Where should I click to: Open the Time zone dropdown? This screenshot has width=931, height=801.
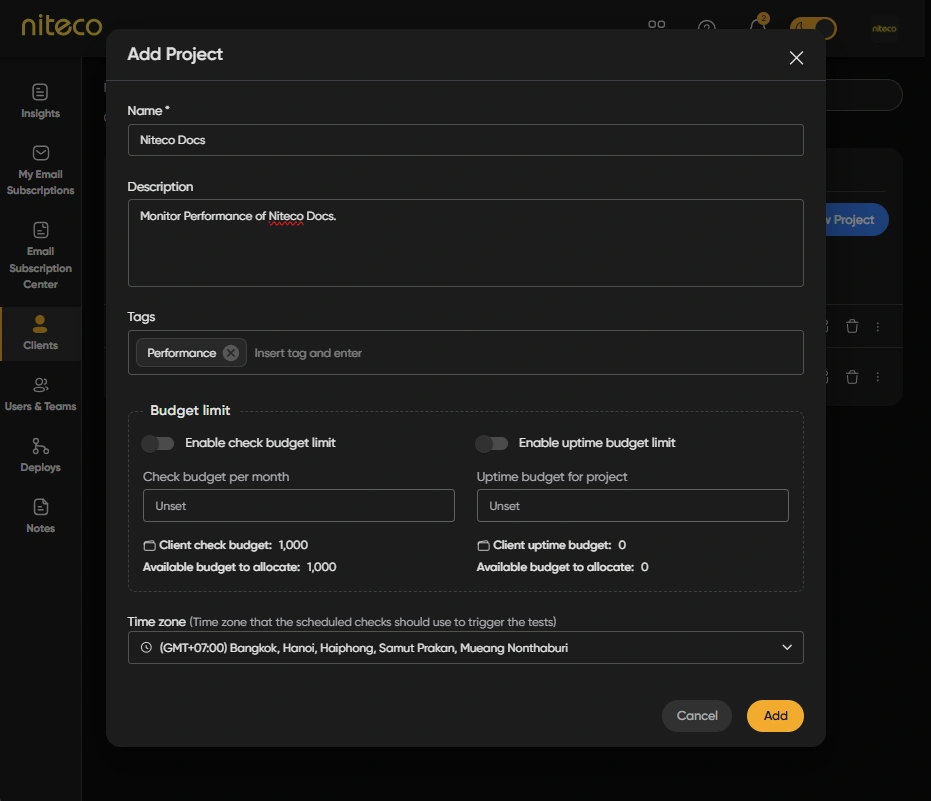(x=466, y=647)
